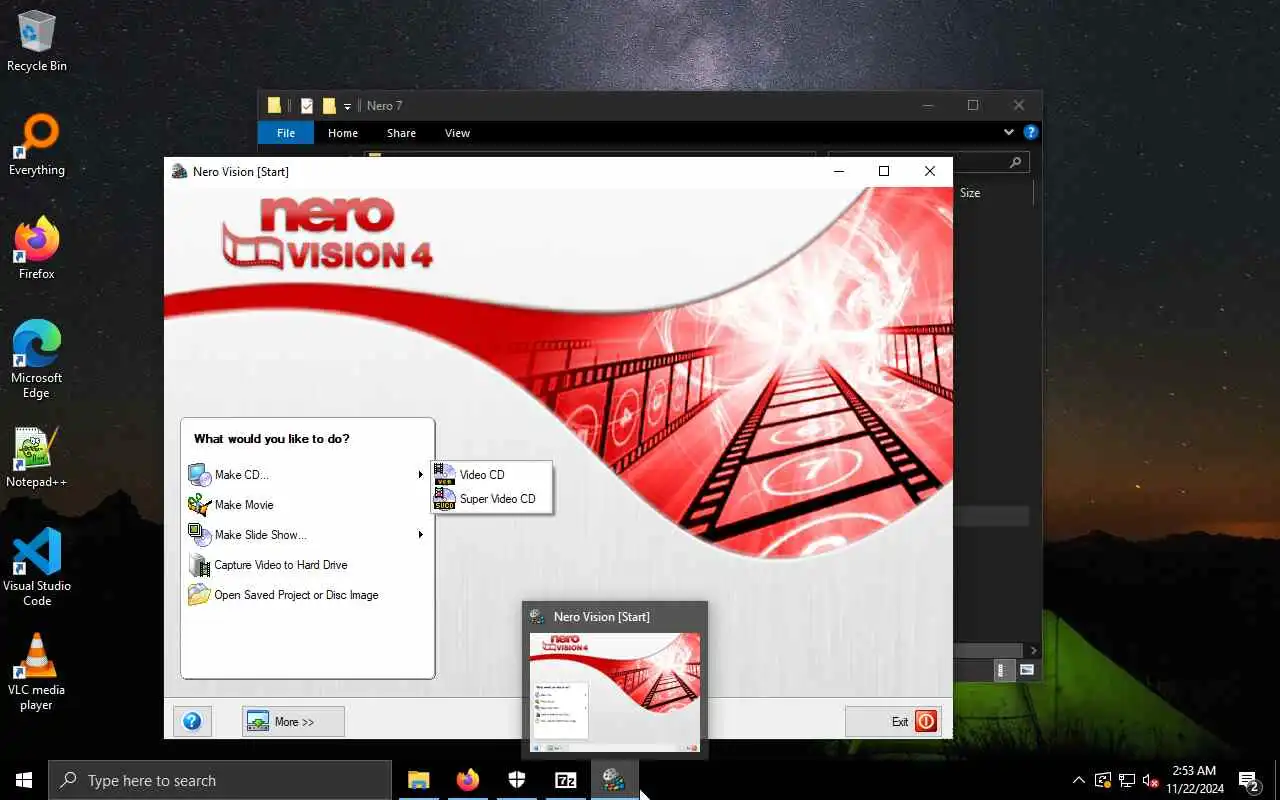
Task: Click the Nero Vision taskbar icon
Action: [614, 780]
